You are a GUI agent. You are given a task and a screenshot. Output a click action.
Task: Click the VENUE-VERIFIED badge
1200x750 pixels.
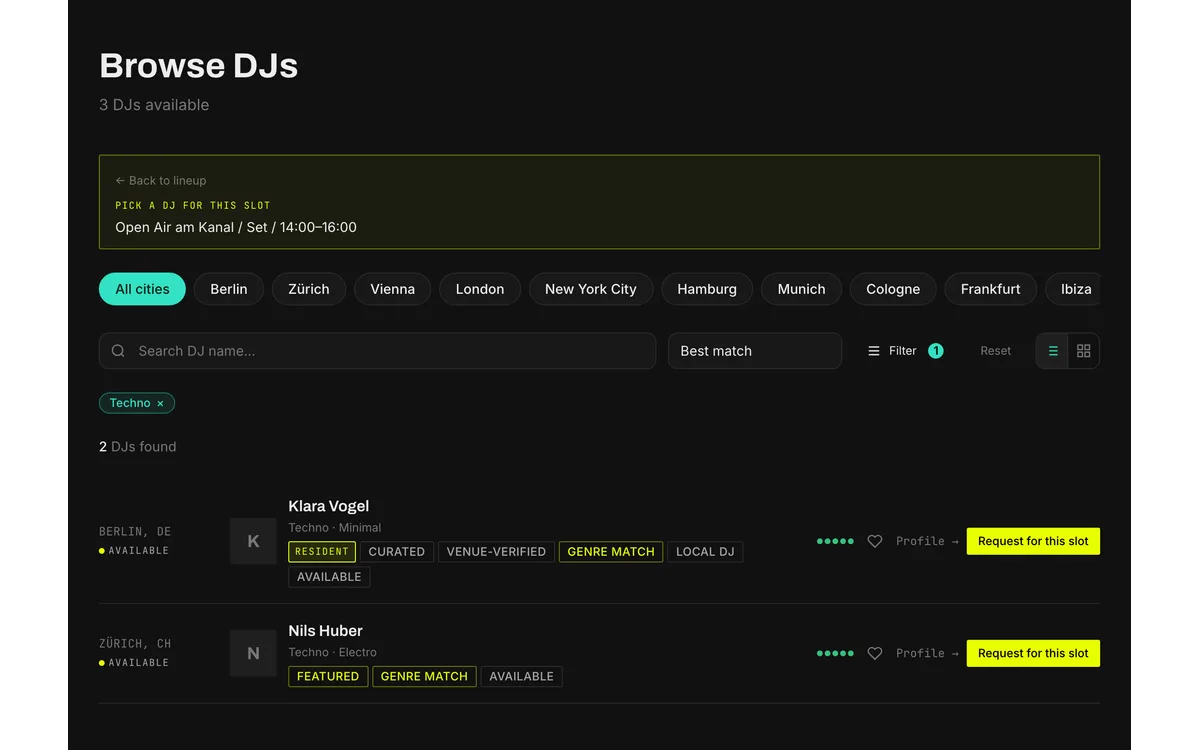click(x=496, y=552)
